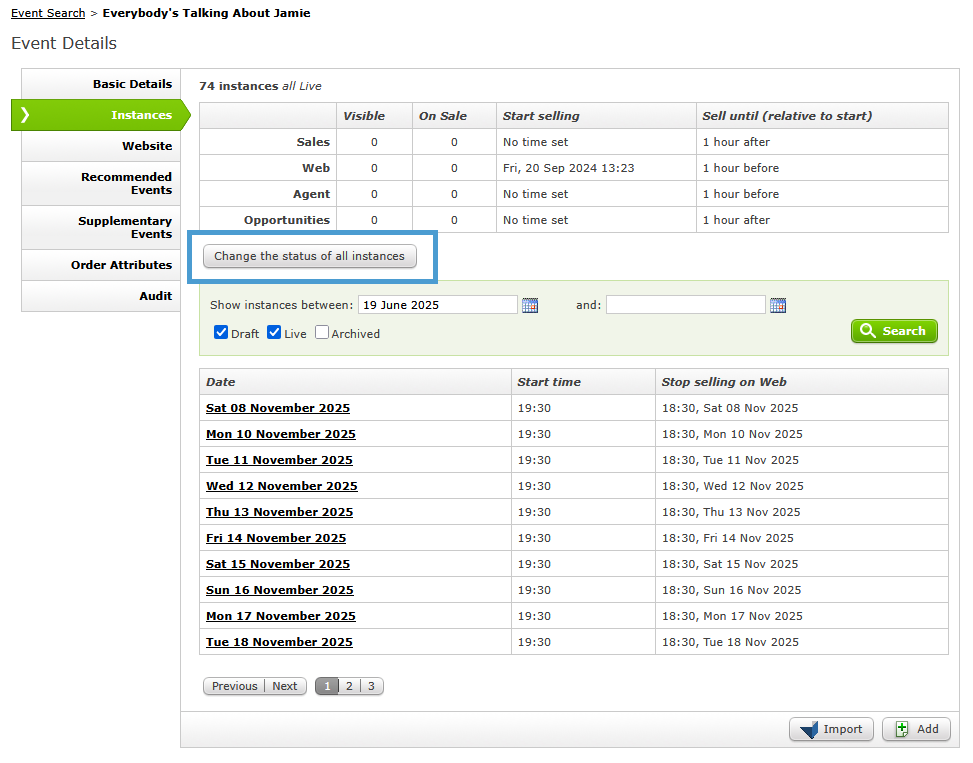Screen dimensions: 973x763
Task: Open Sat 08 November 2025 instance
Action: coord(278,408)
